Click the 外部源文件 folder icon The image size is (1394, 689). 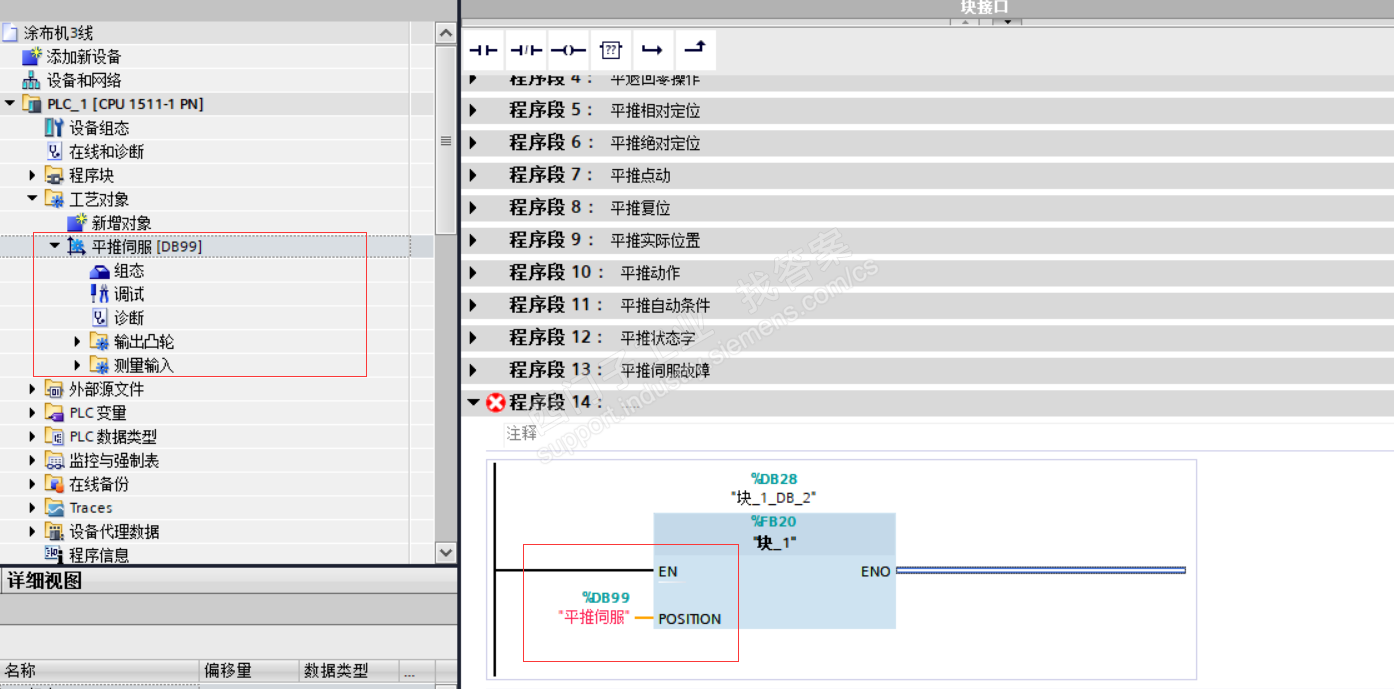pos(54,389)
